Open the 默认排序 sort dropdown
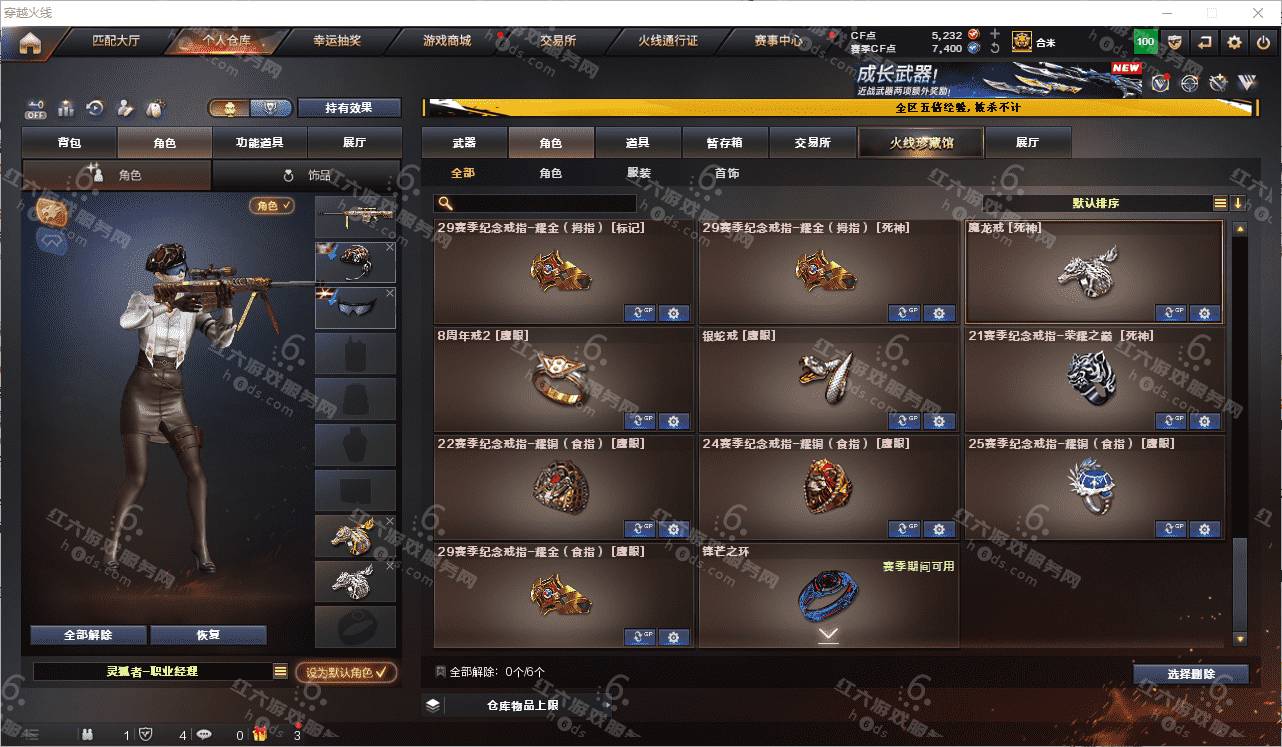The image size is (1282, 747). point(1096,203)
